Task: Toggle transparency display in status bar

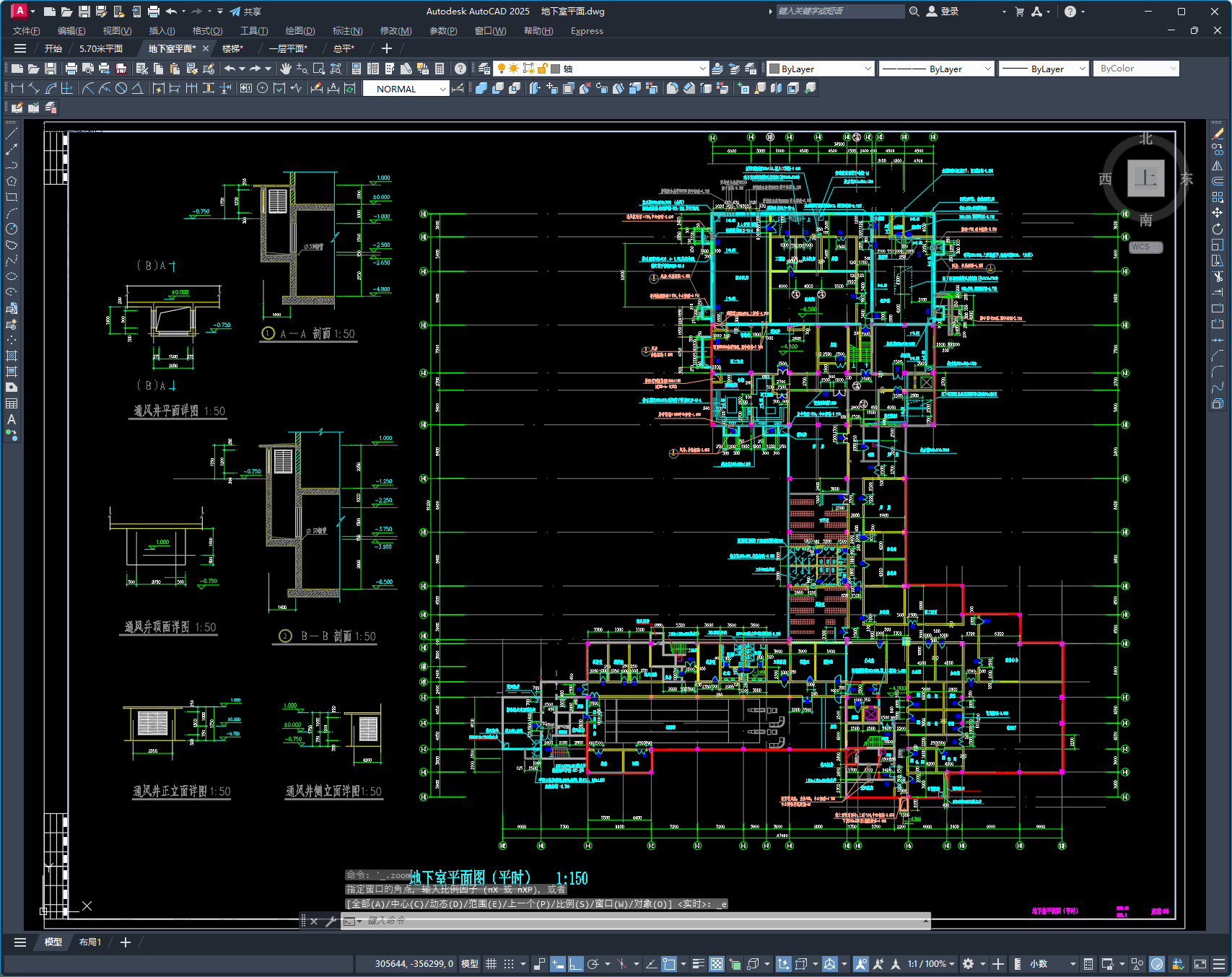Action: click(x=716, y=964)
